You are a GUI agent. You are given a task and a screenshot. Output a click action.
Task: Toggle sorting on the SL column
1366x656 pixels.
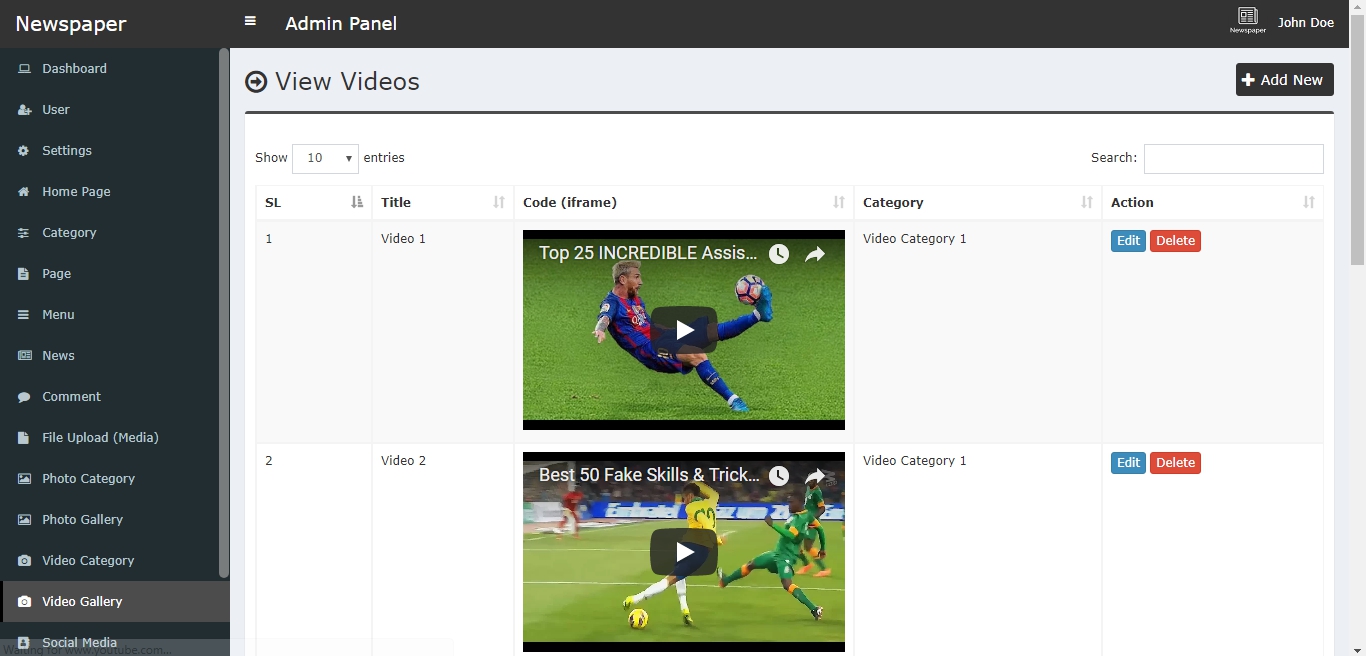[x=357, y=202]
